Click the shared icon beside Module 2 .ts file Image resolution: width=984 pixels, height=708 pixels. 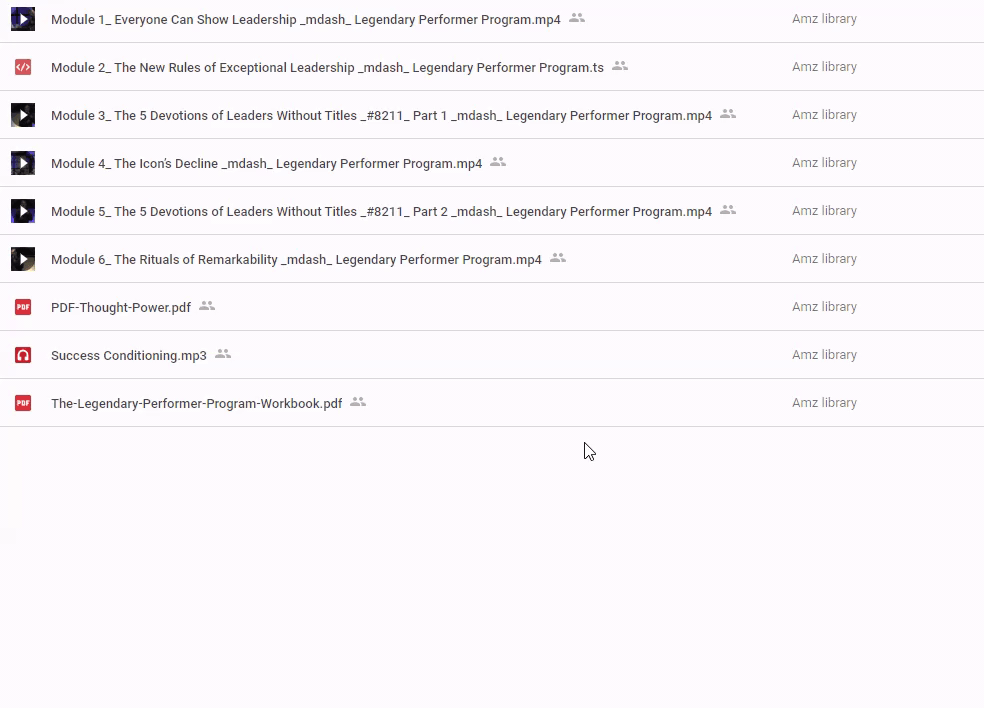[620, 66]
